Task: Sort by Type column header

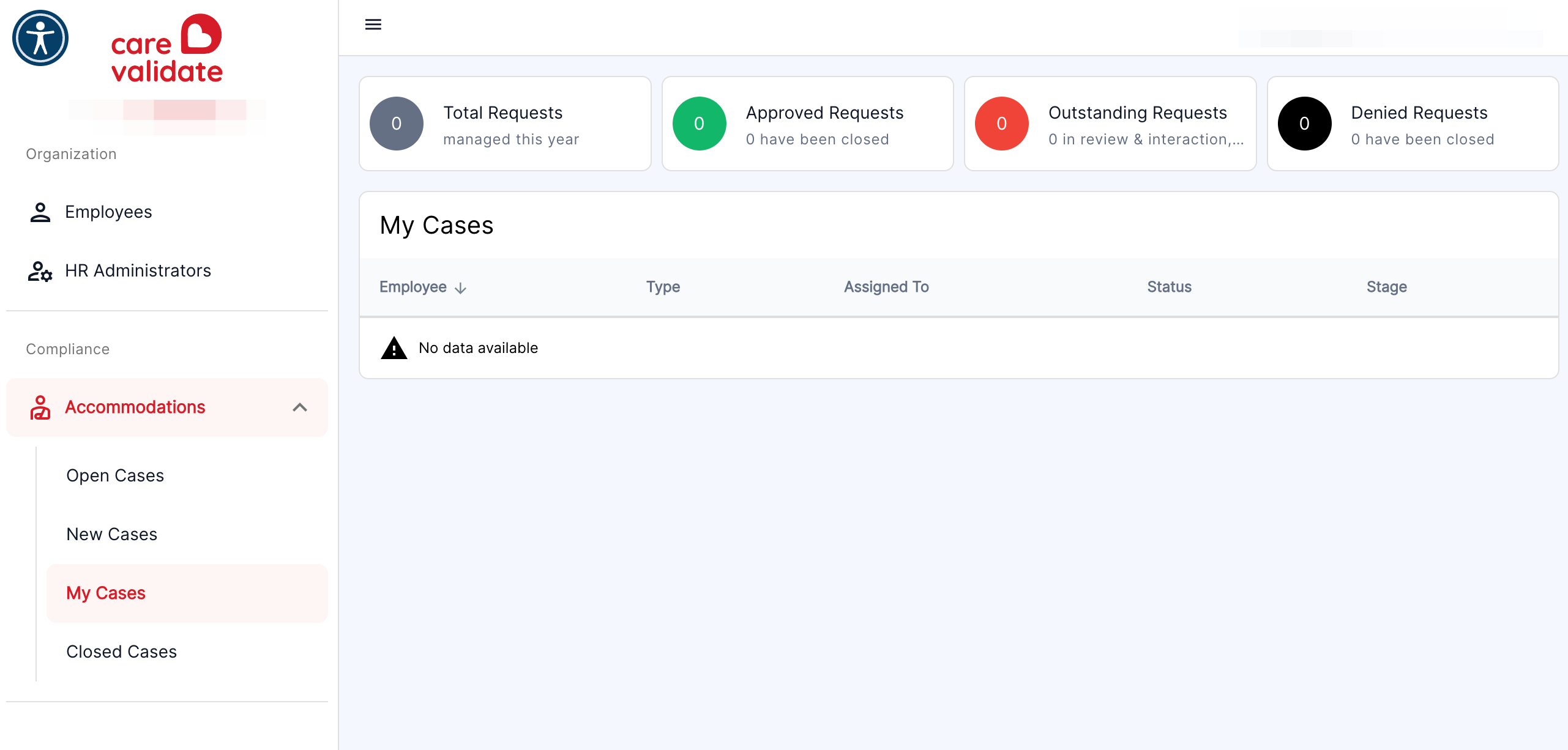Action: (663, 288)
